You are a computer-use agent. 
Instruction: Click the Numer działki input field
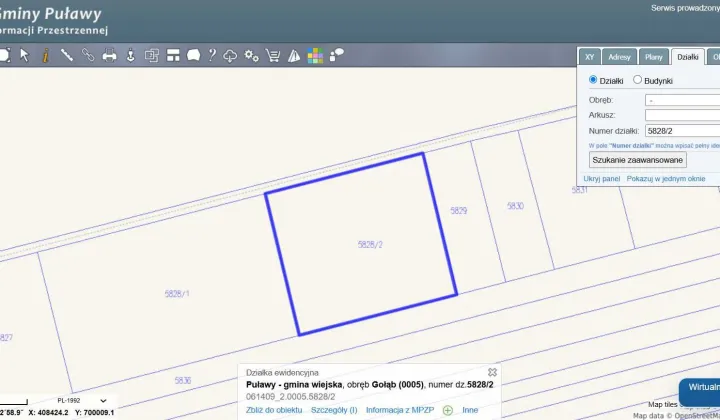click(682, 131)
